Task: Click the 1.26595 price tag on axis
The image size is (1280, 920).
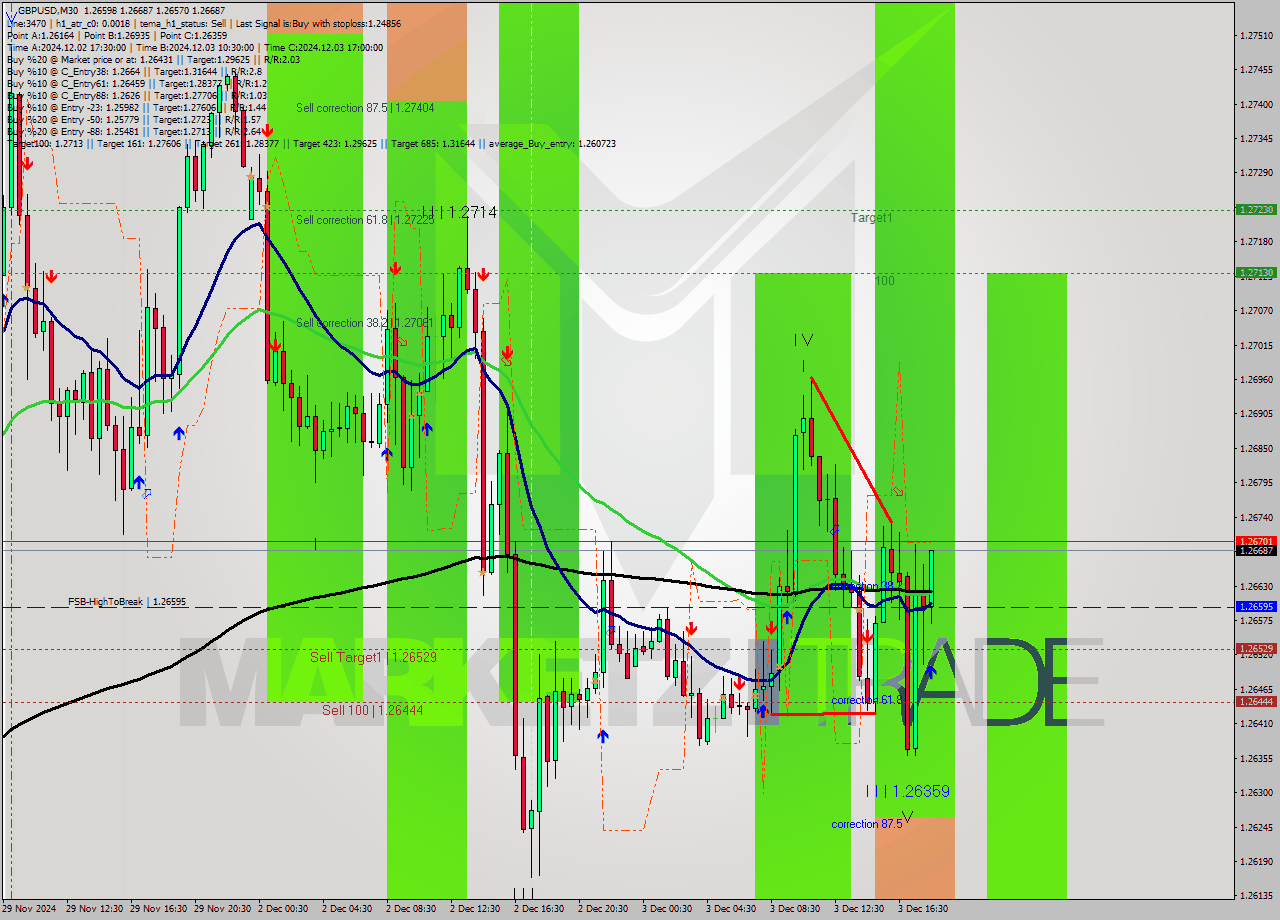Action: pyautogui.click(x=1255, y=607)
